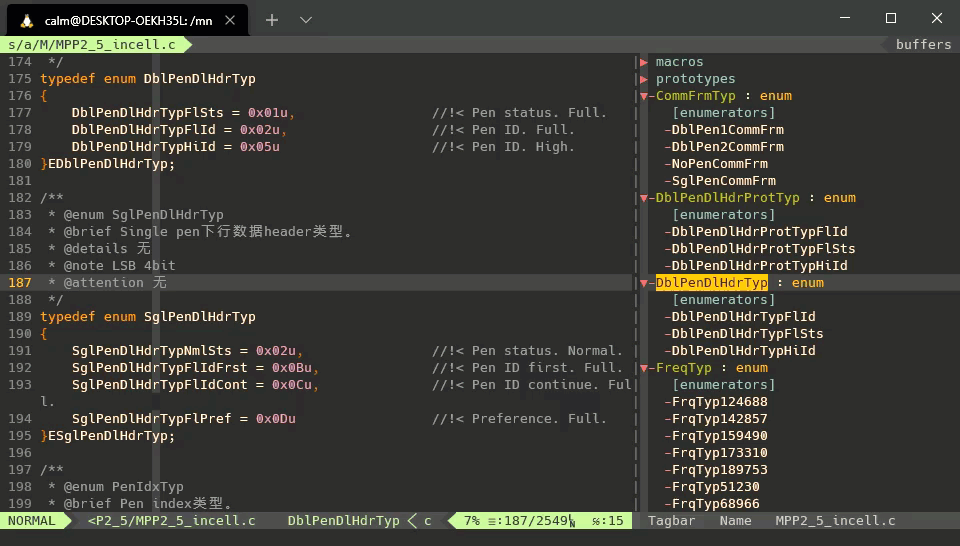
Task: Go to FrqTyp159490 enumerator
Action: [x=719, y=436]
